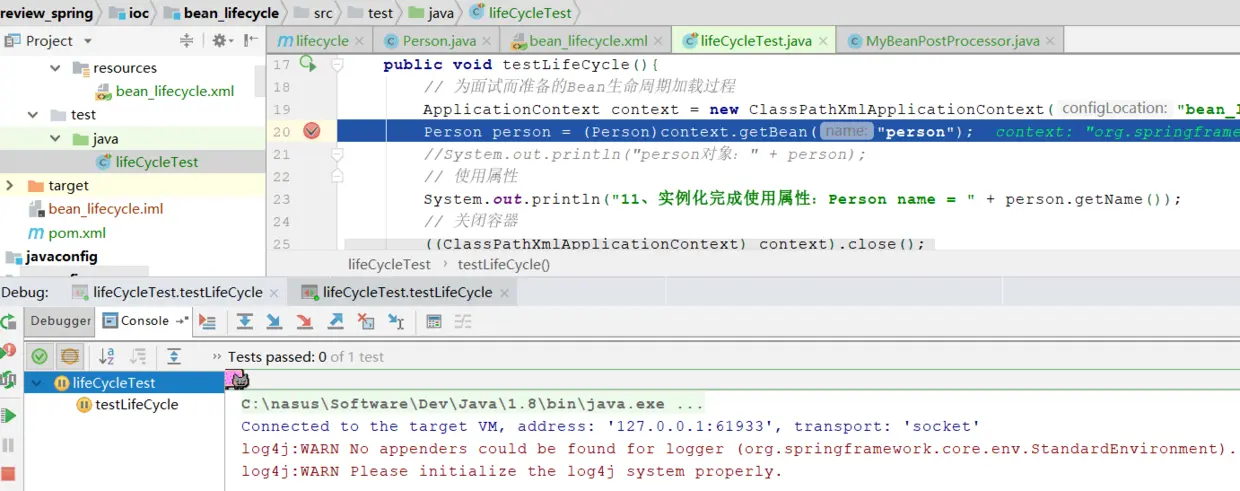Toggle Sort by Duration in test toolbar
Viewport: 1240px width, 491px height.
click(x=138, y=356)
